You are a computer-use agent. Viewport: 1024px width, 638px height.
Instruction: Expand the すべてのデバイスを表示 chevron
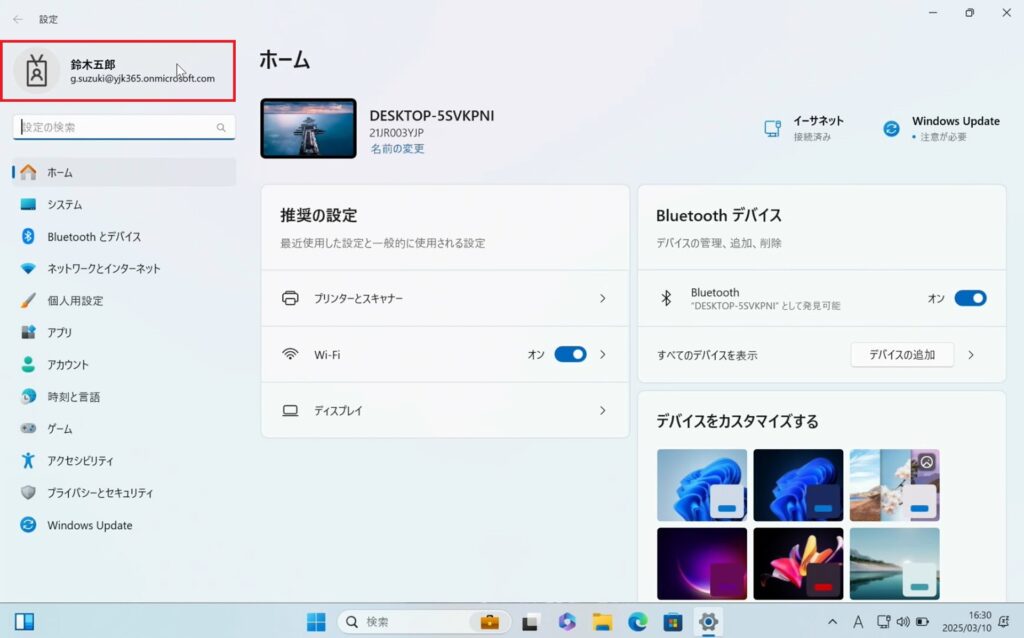[971, 355]
